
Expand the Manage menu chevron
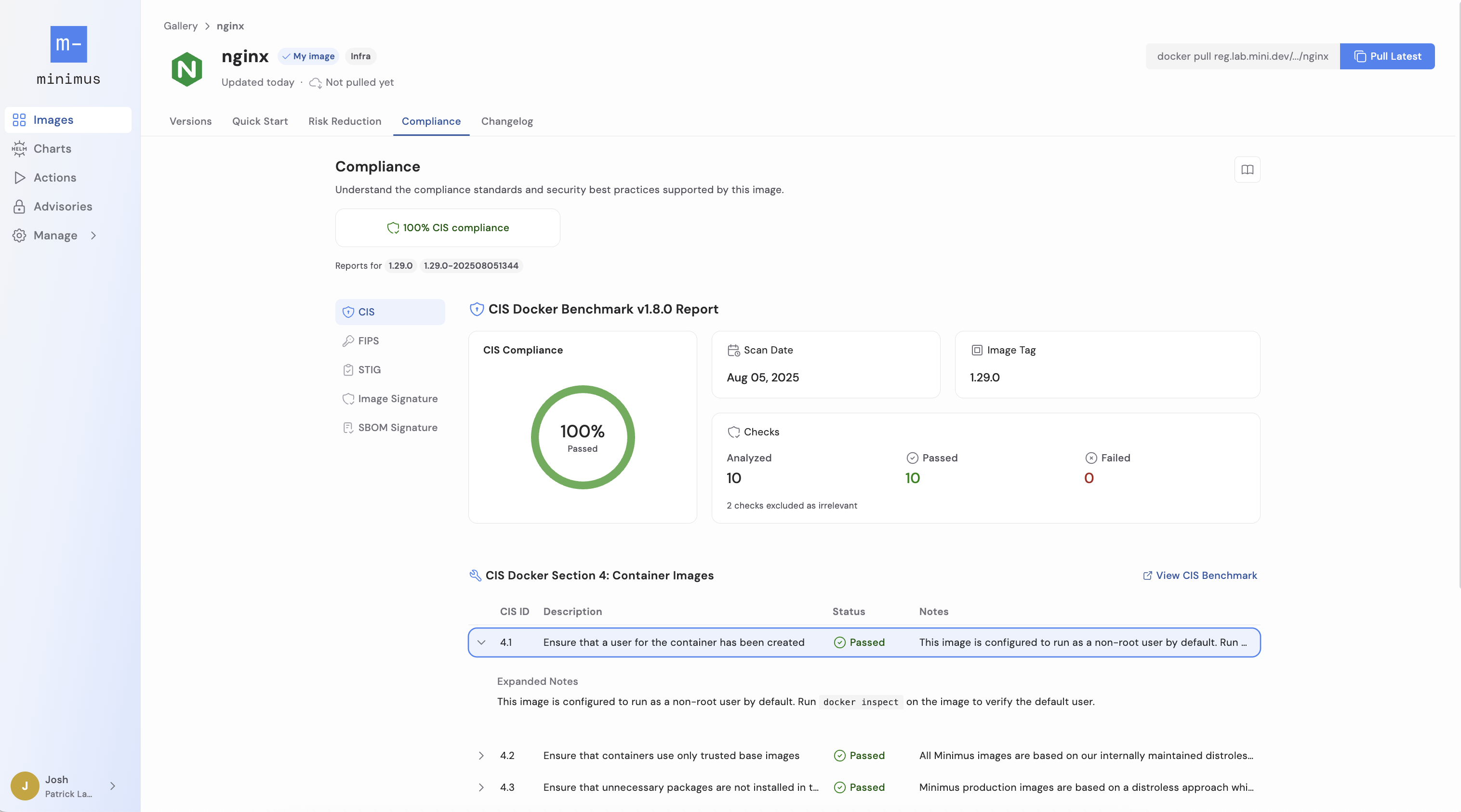point(93,236)
